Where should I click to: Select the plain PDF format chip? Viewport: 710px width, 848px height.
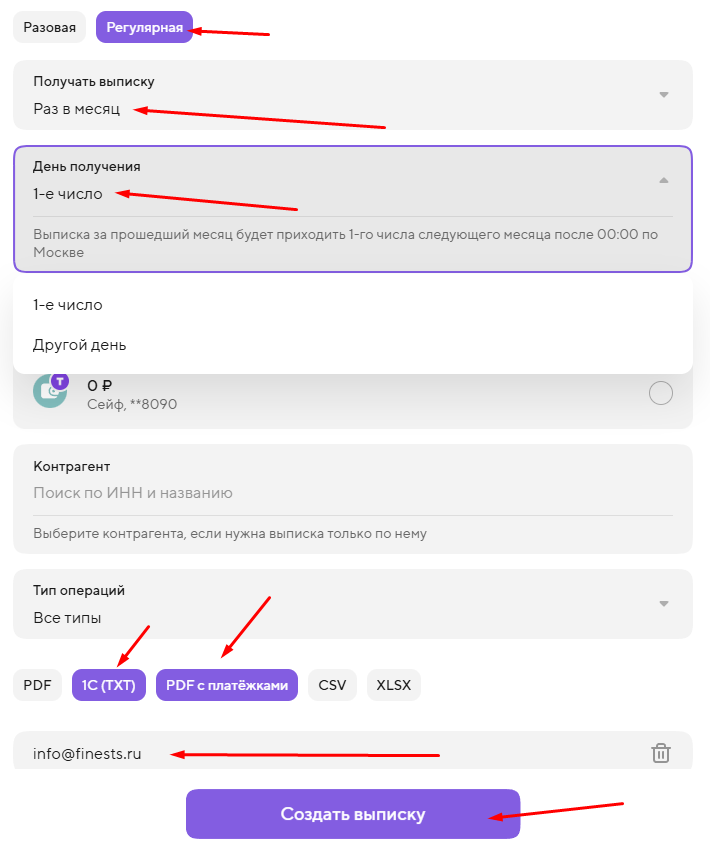[x=37, y=685]
